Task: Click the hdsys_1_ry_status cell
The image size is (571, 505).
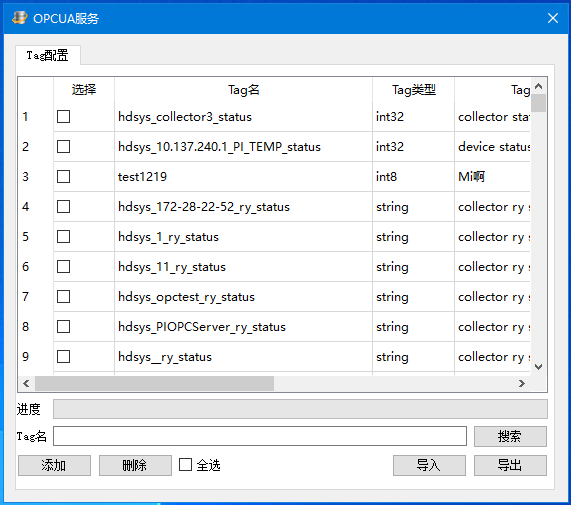Action: click(243, 237)
